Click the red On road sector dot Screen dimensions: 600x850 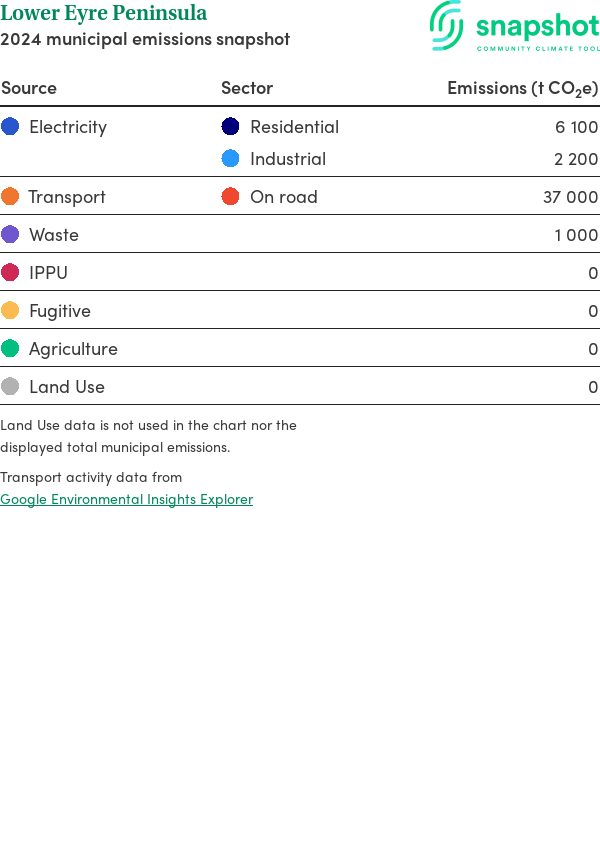tap(231, 196)
